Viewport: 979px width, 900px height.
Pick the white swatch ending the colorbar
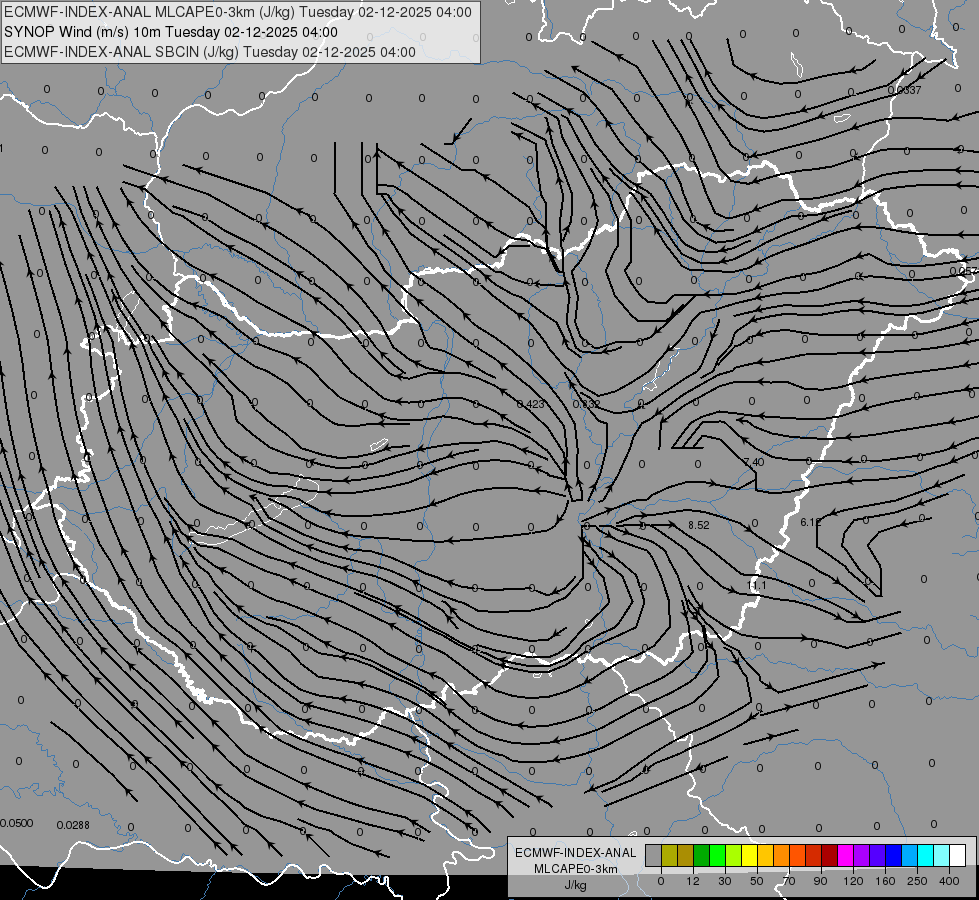(958, 856)
